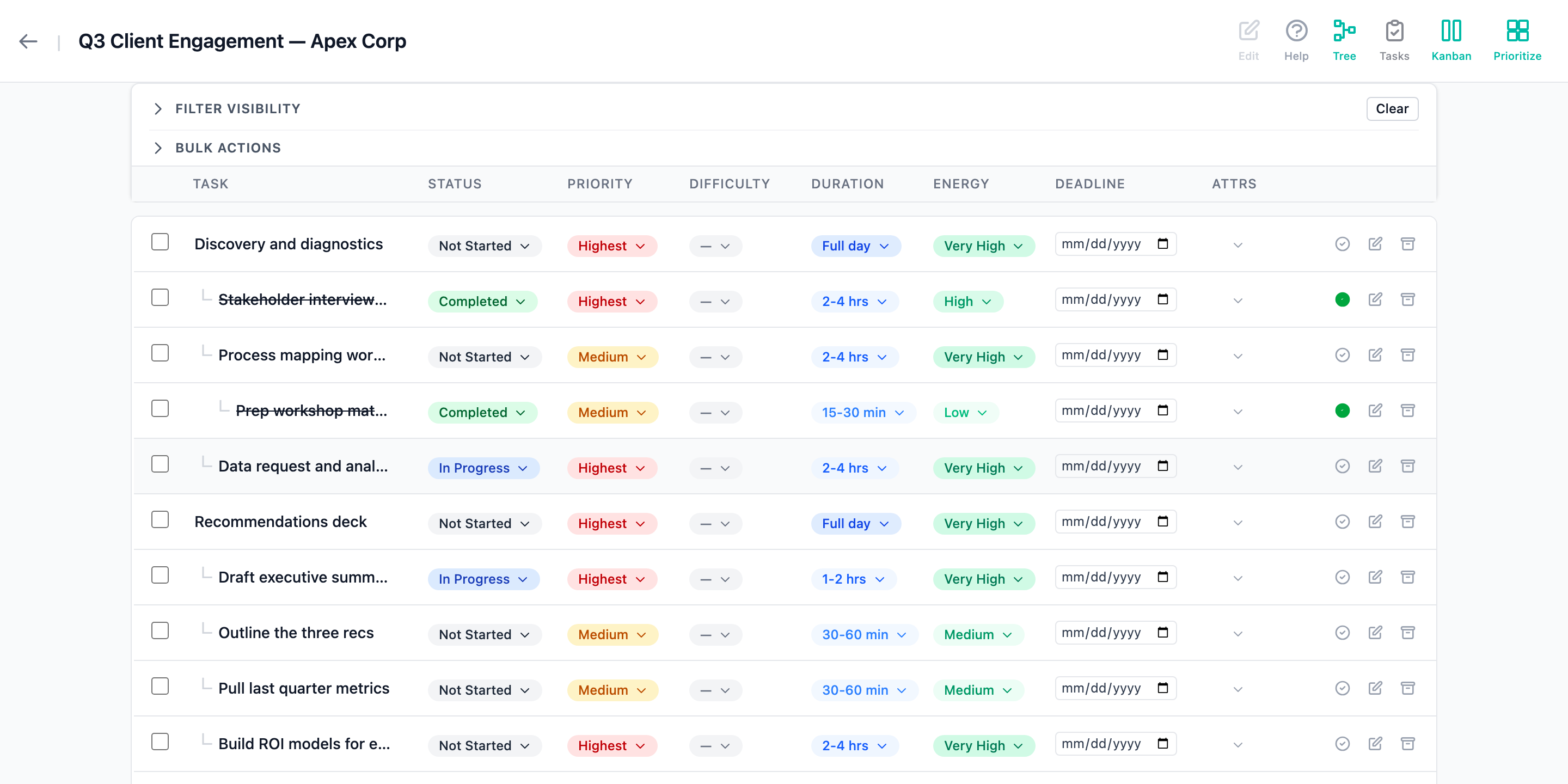Edit the Discovery and diagnostics task
Image resolution: width=1568 pixels, height=784 pixels.
(x=1375, y=244)
